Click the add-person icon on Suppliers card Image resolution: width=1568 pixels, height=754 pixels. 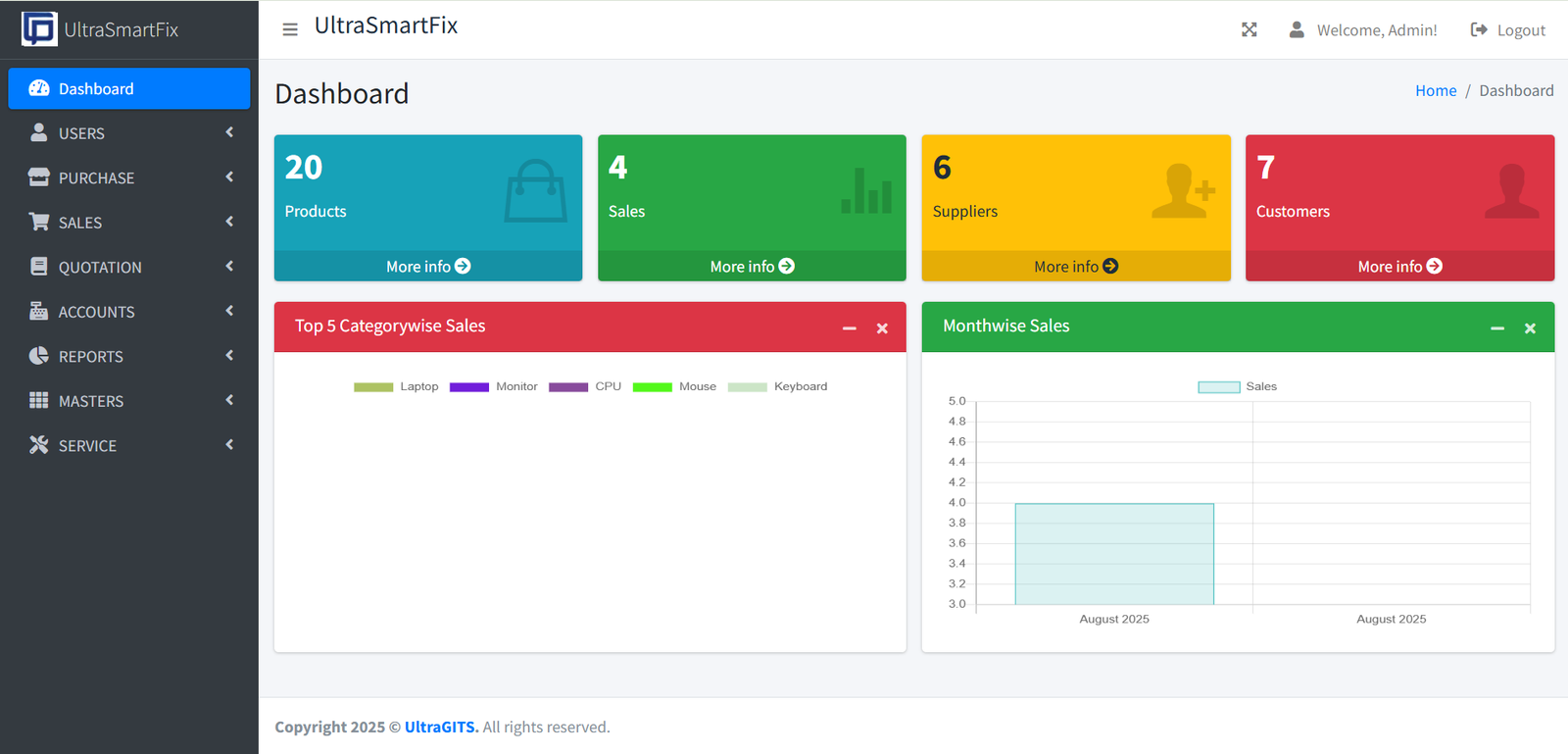pyautogui.click(x=1184, y=191)
